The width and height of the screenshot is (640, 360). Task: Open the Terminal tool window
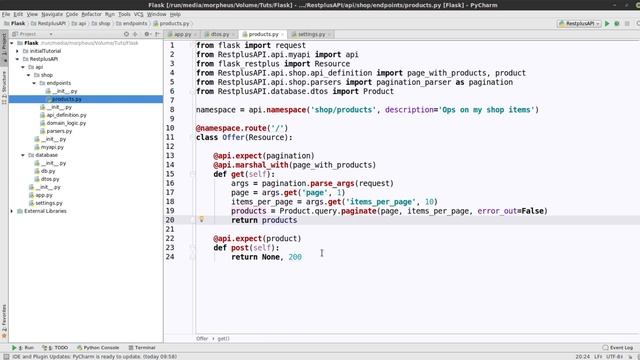142,348
